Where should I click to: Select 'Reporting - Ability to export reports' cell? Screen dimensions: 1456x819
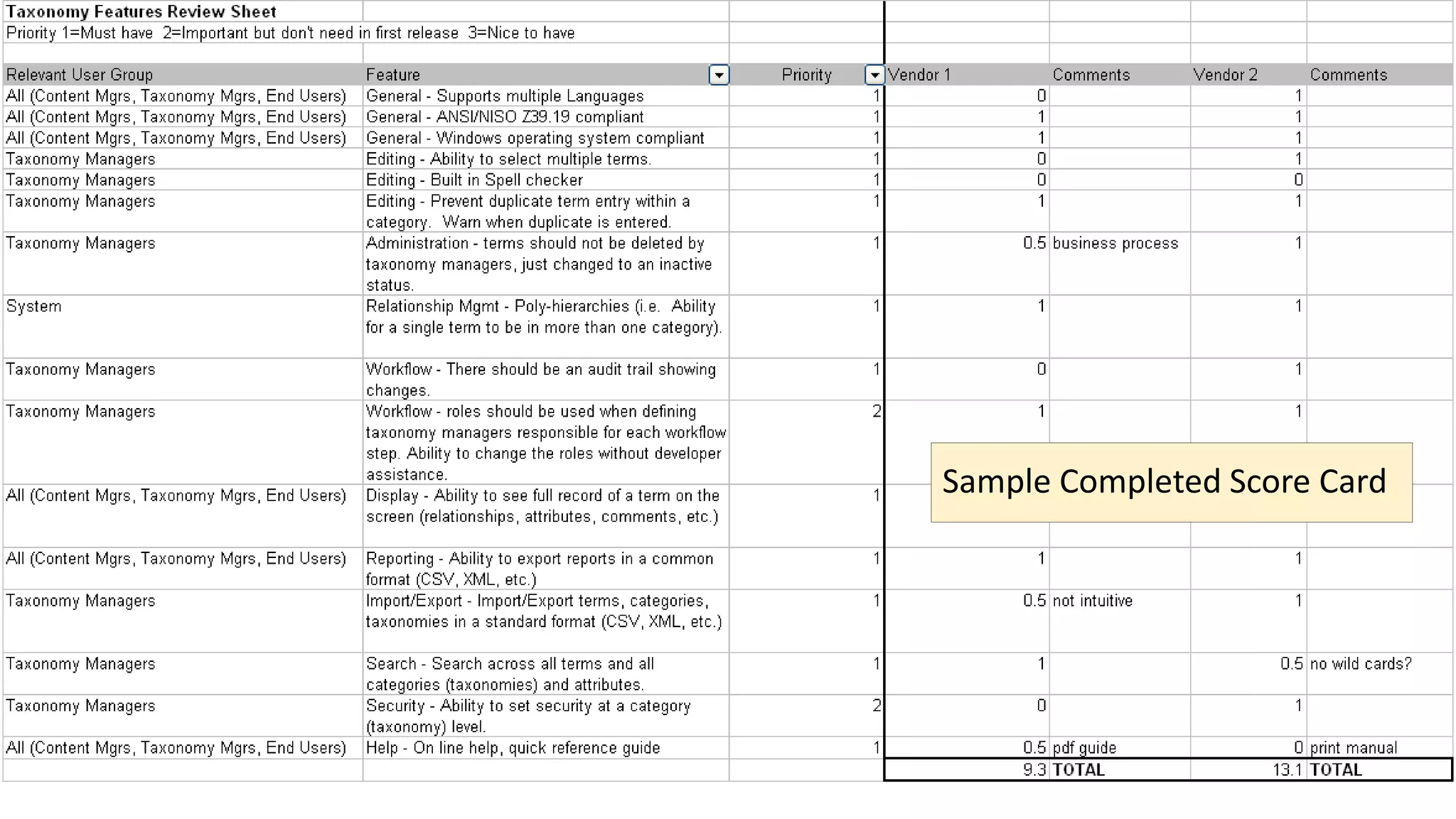546,569
